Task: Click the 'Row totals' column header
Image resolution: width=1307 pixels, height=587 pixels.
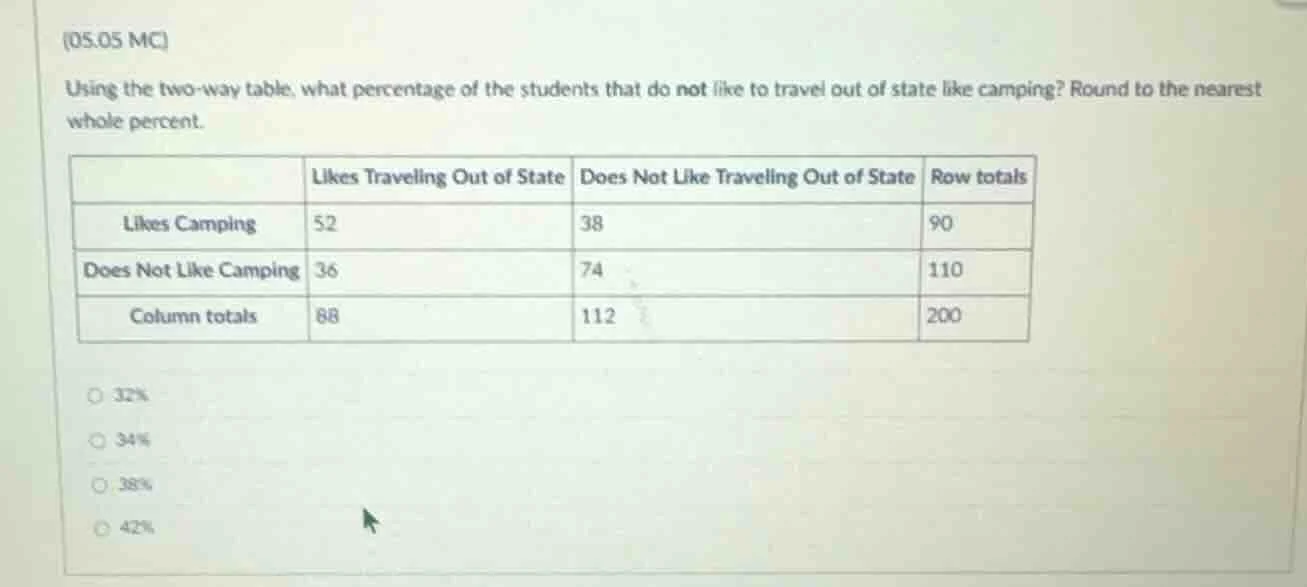Action: (977, 177)
